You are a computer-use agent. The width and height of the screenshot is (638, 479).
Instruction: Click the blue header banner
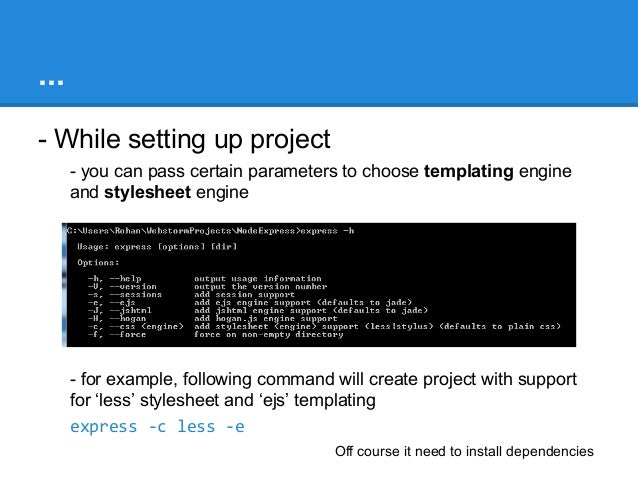[319, 53]
